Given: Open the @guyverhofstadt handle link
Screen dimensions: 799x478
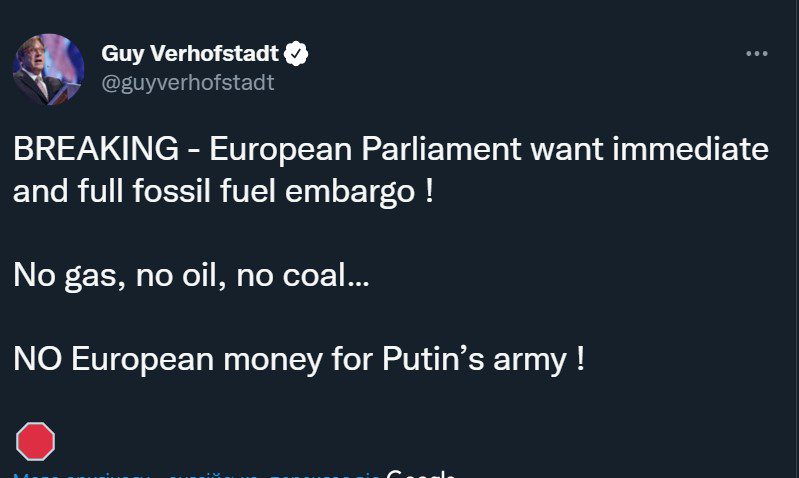Looking at the screenshot, I should coord(188,83).
